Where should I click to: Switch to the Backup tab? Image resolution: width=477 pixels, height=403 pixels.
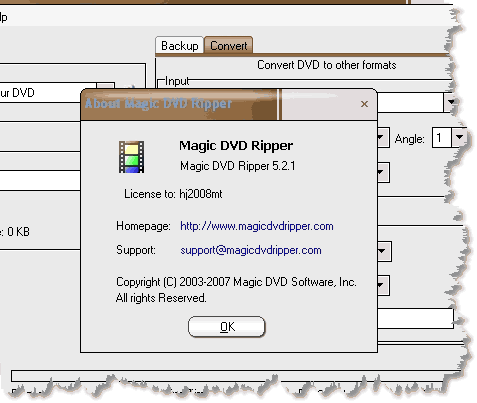[x=179, y=45]
